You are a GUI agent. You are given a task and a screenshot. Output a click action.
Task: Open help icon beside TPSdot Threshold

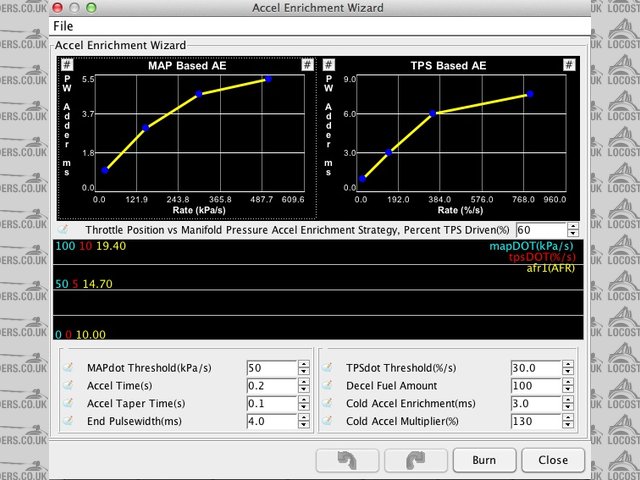point(327,367)
